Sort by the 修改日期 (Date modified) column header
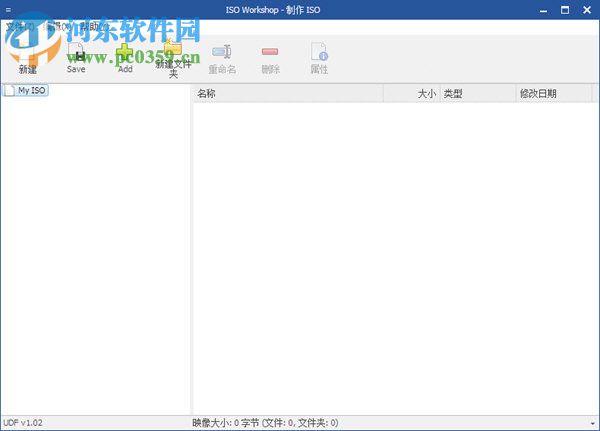Screen dimensions: 600x431 coord(554,93)
